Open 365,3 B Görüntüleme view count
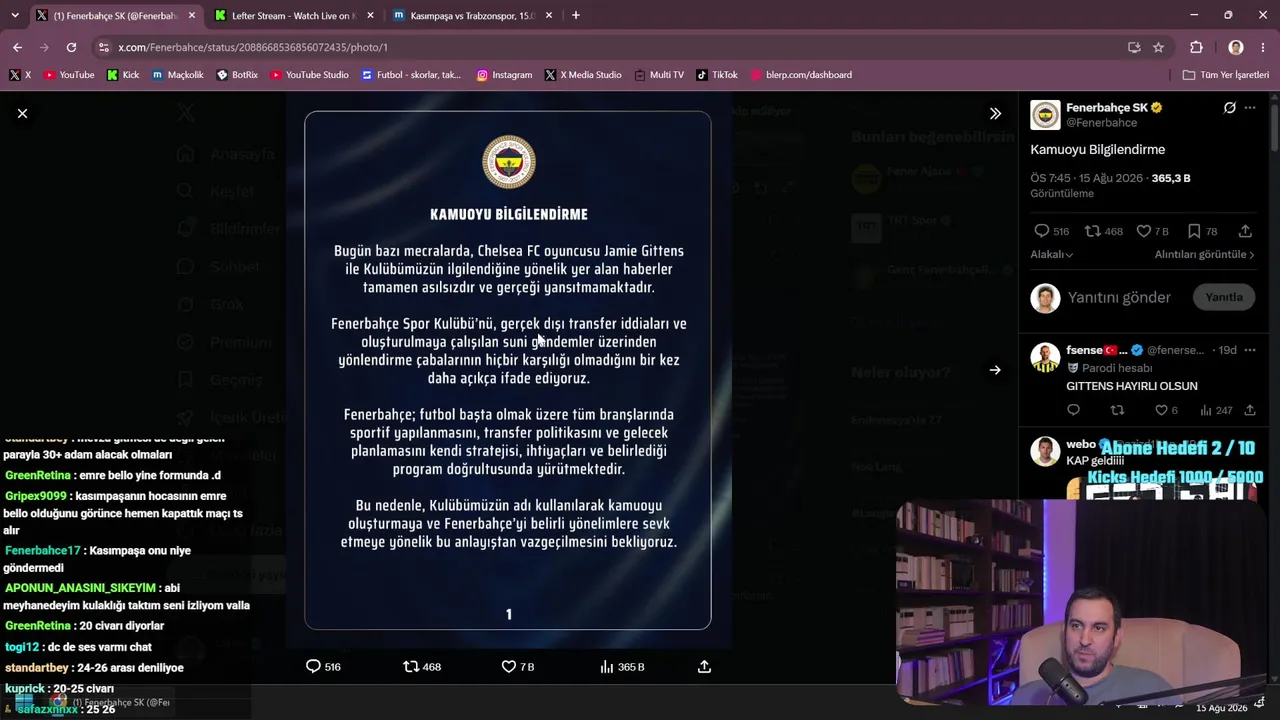 coord(1171,178)
